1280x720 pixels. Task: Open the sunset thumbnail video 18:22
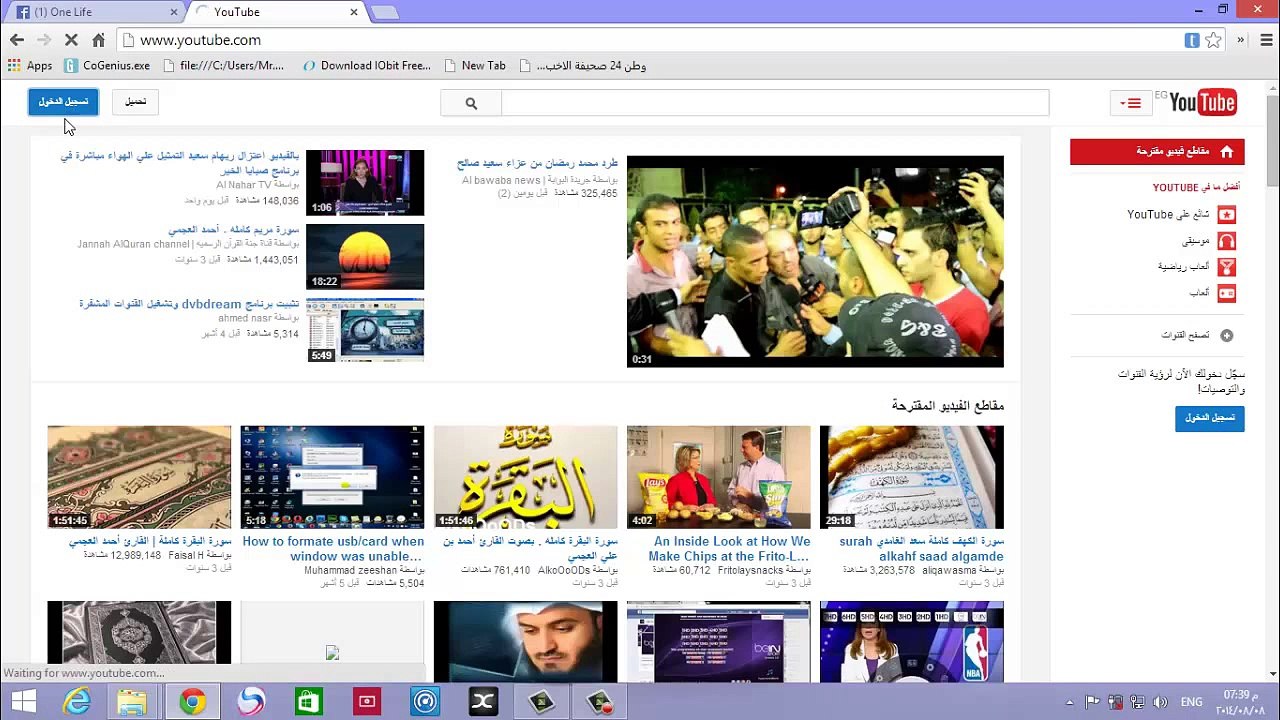pos(365,257)
